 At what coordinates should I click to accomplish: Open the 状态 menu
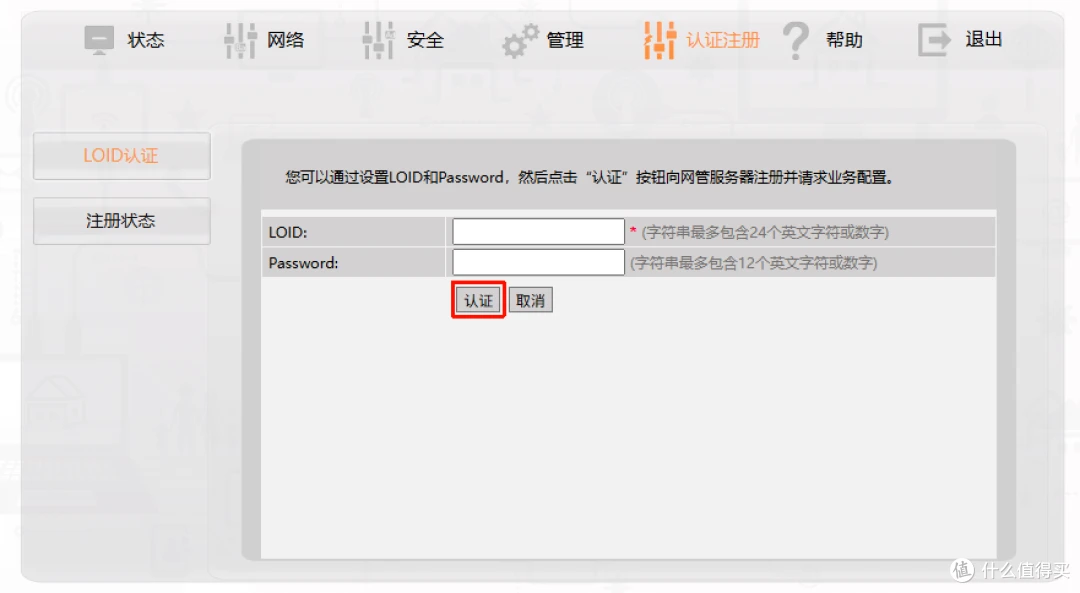[x=146, y=40]
